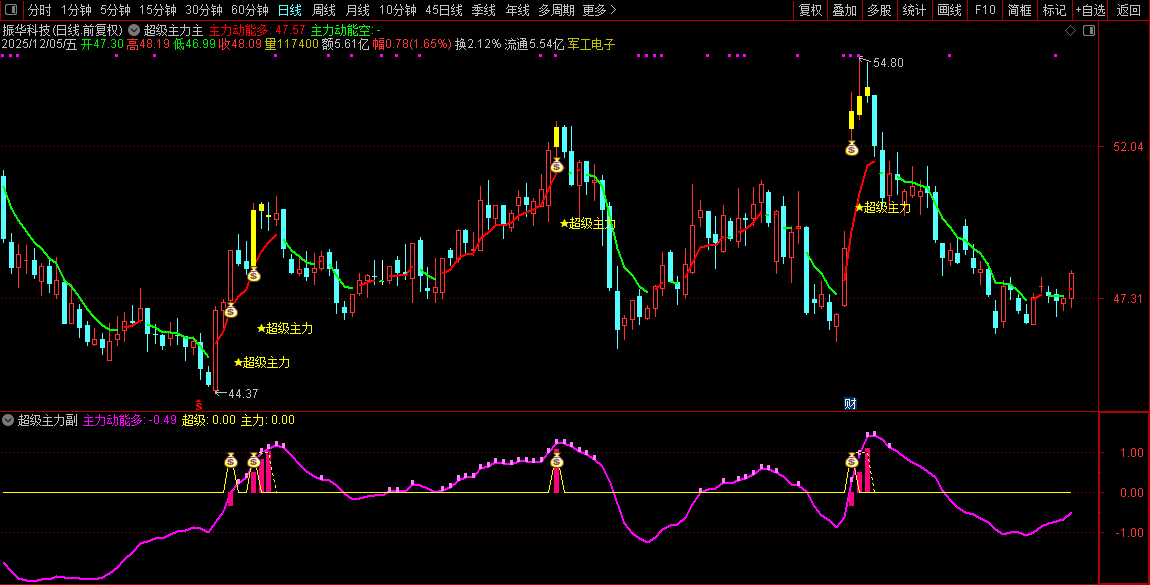Screen dimensions: 1150x585
Task: Open the 军工电子 sector link
Action: pos(591,44)
